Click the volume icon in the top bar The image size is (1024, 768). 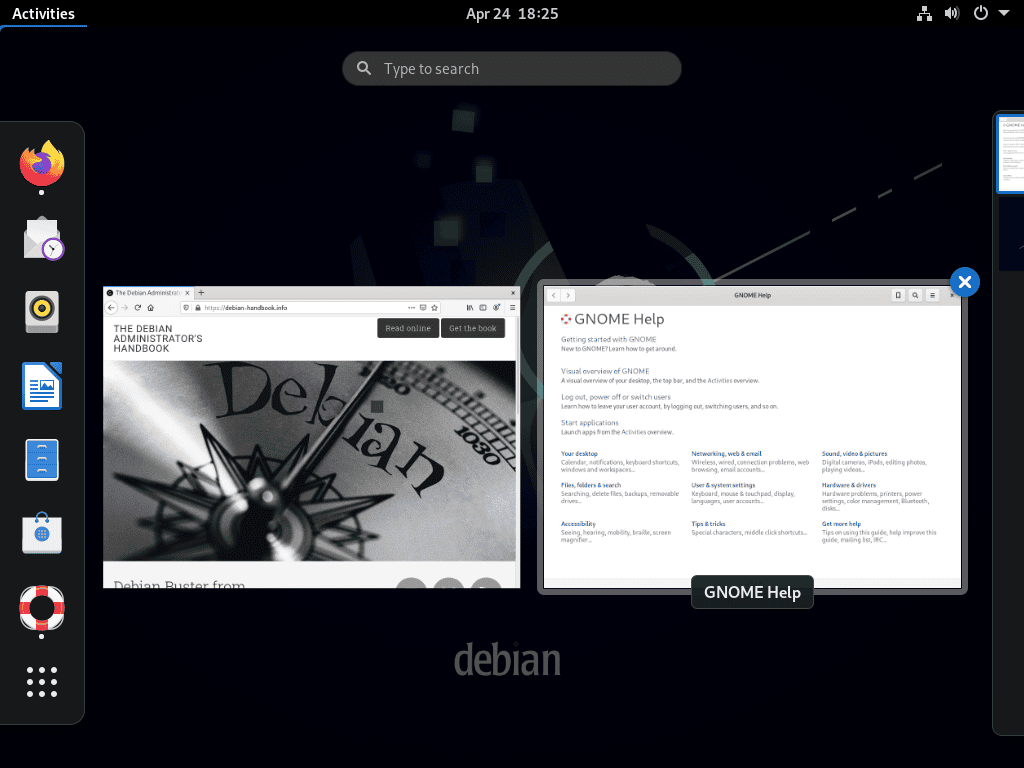click(x=951, y=13)
